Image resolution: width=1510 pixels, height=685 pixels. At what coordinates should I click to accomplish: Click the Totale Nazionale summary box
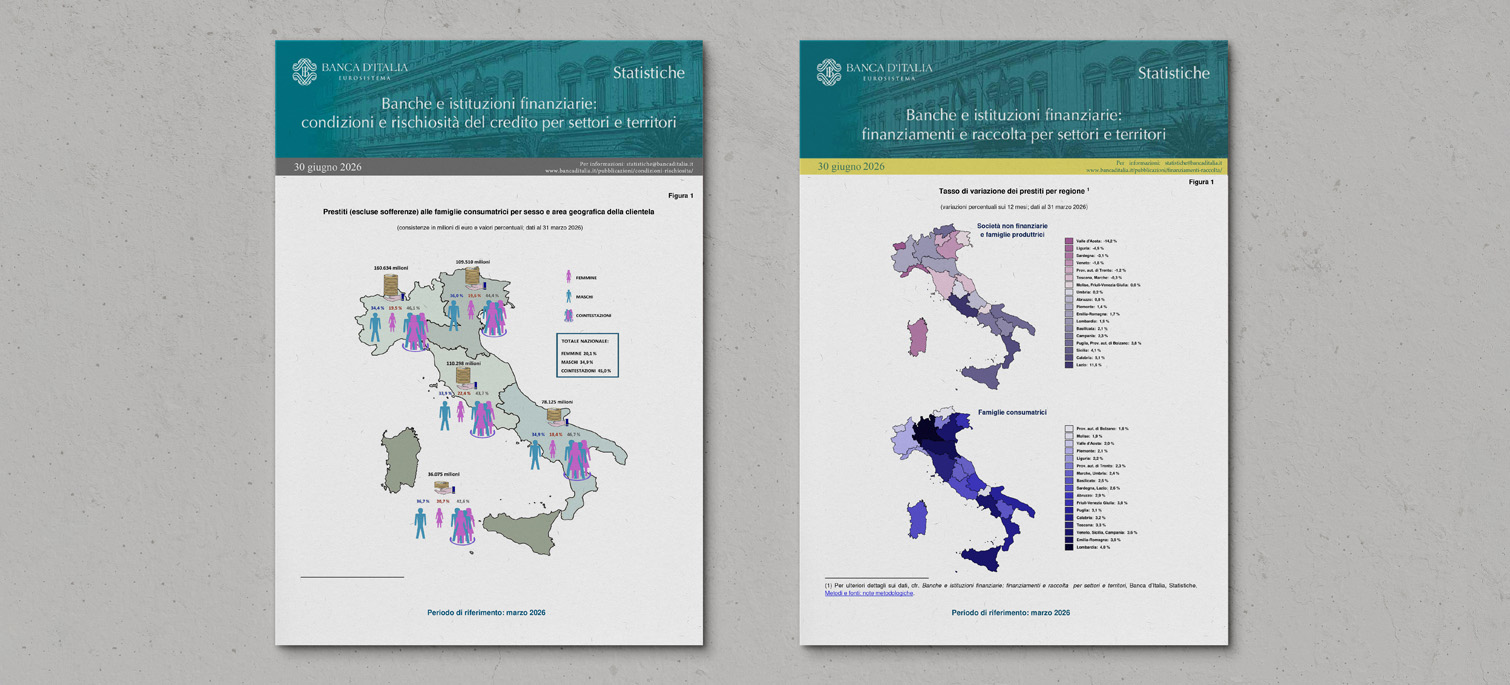(587, 355)
